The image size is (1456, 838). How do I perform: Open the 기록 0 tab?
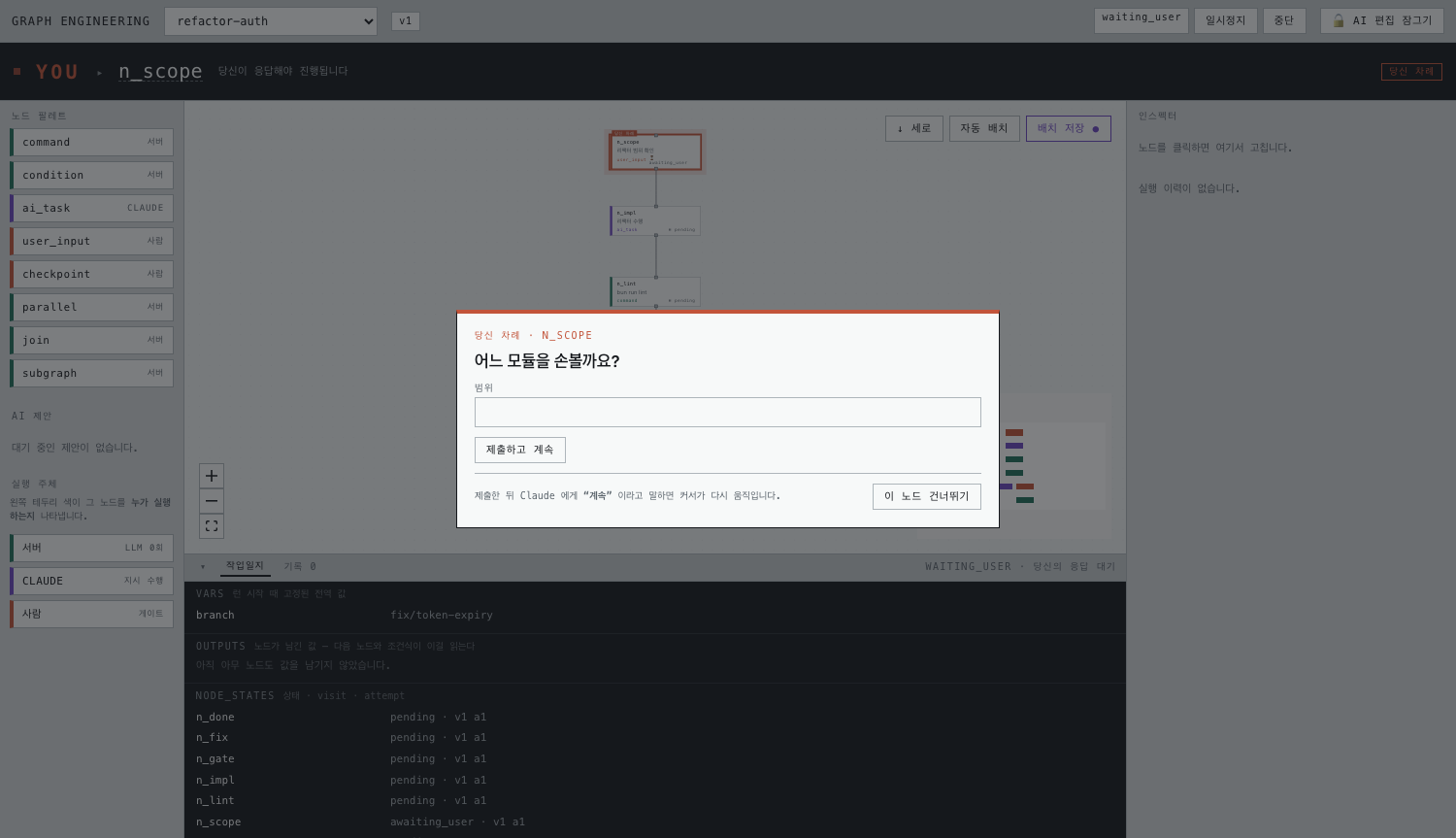300,566
